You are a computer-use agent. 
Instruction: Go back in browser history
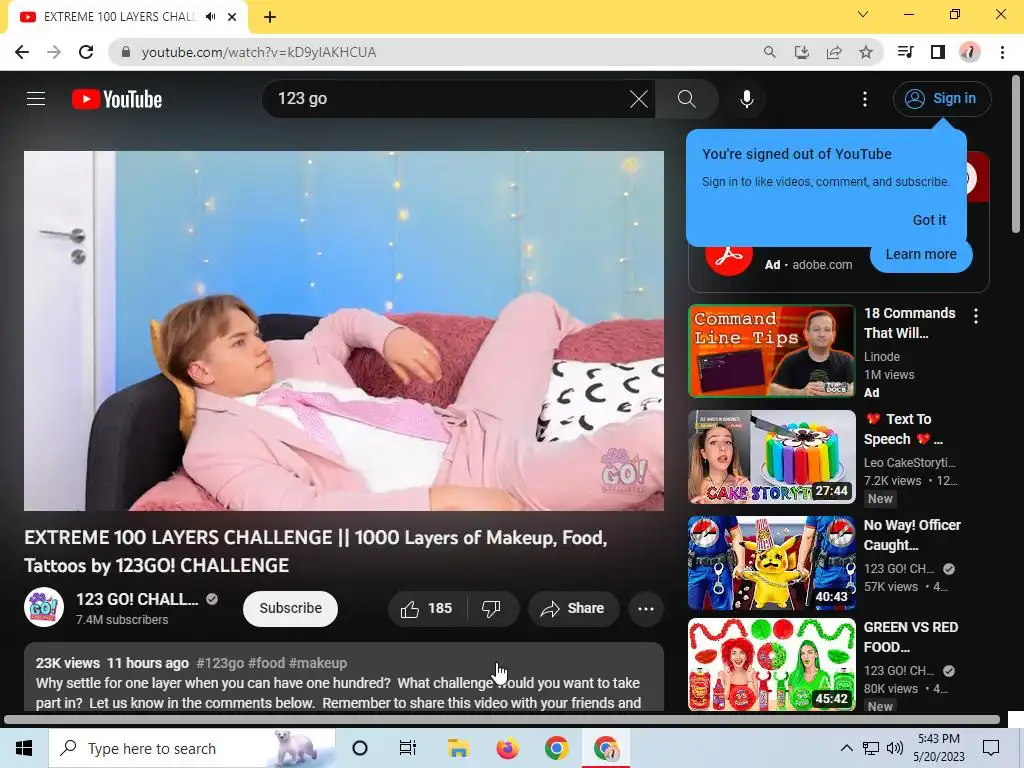click(x=22, y=52)
